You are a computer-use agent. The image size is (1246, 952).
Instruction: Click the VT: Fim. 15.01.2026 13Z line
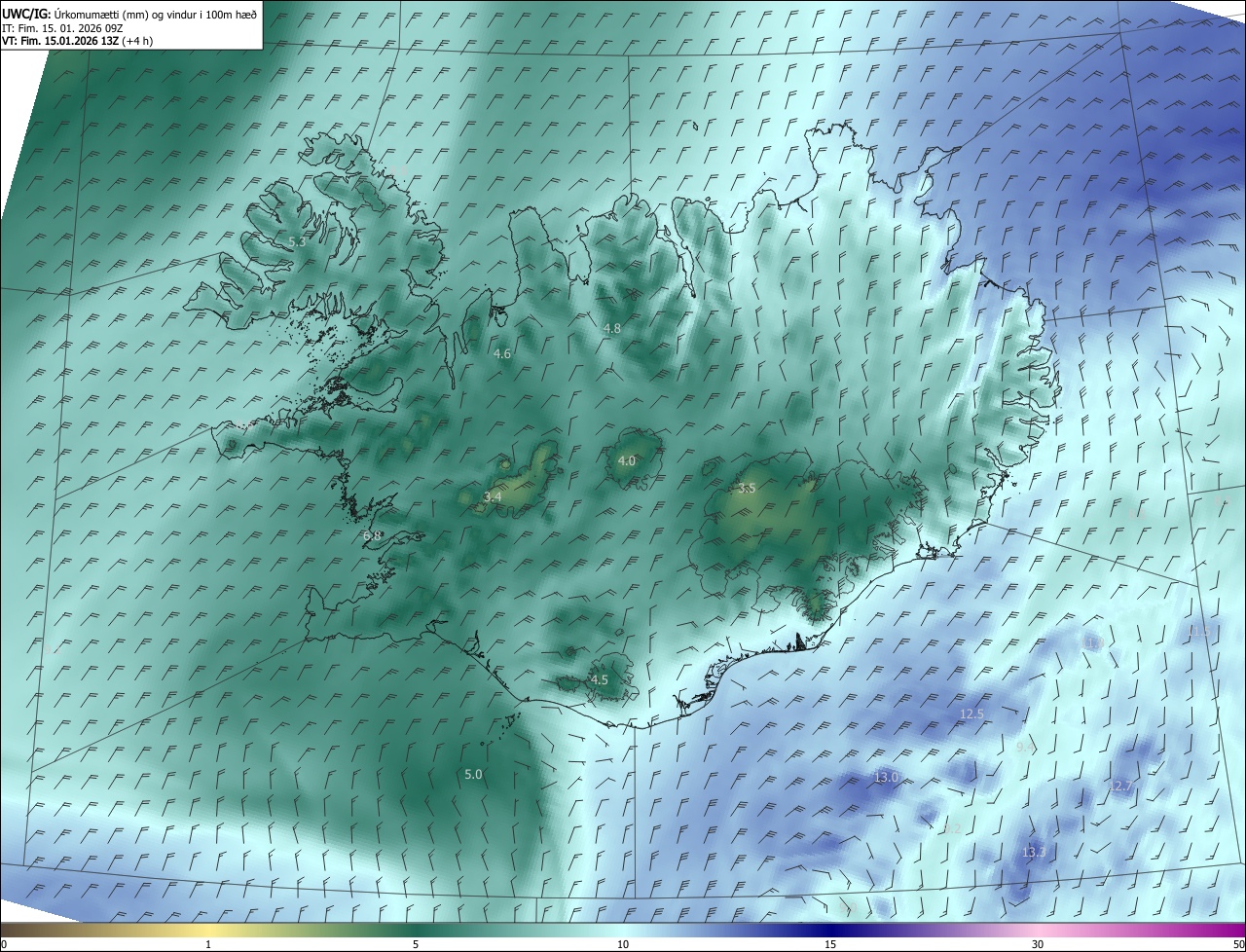point(77,40)
